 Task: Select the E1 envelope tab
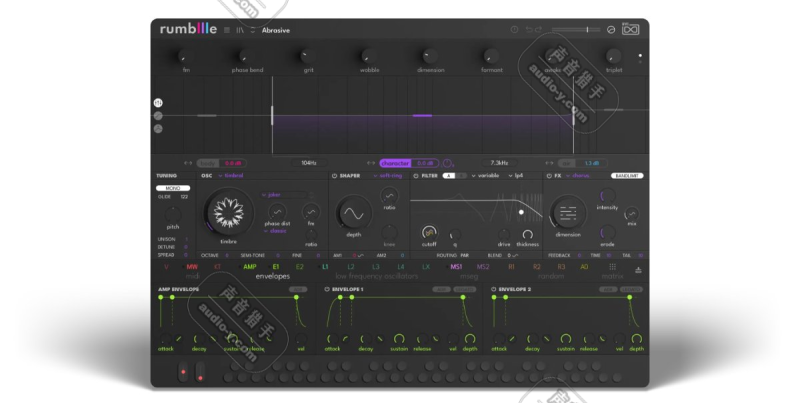pyautogui.click(x=276, y=267)
